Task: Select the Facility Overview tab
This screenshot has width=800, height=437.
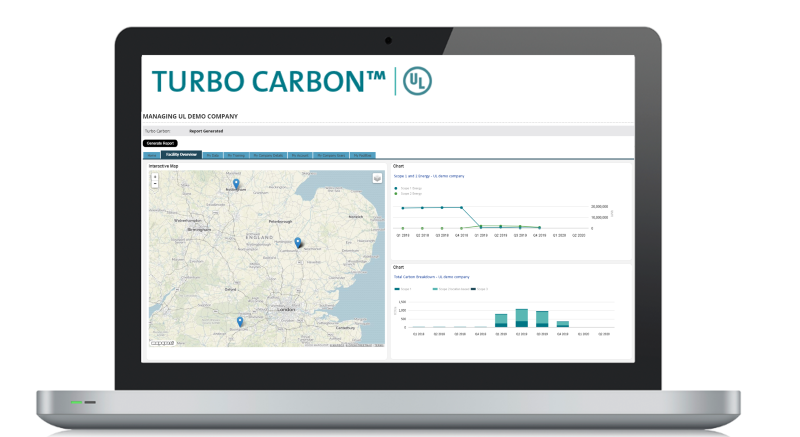Action: pyautogui.click(x=181, y=155)
